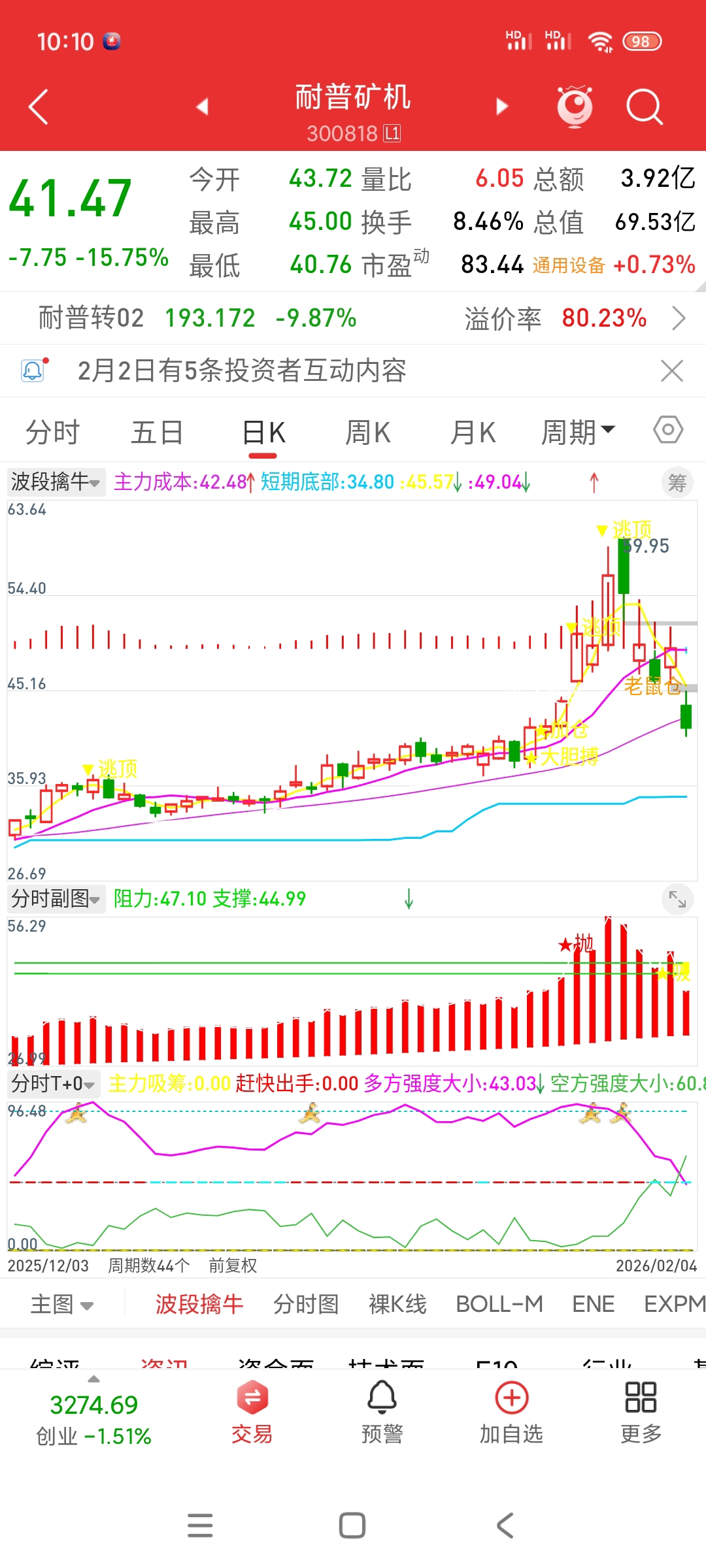Choose 分时图 in indicator bar
The image size is (706, 1568).
(306, 1304)
